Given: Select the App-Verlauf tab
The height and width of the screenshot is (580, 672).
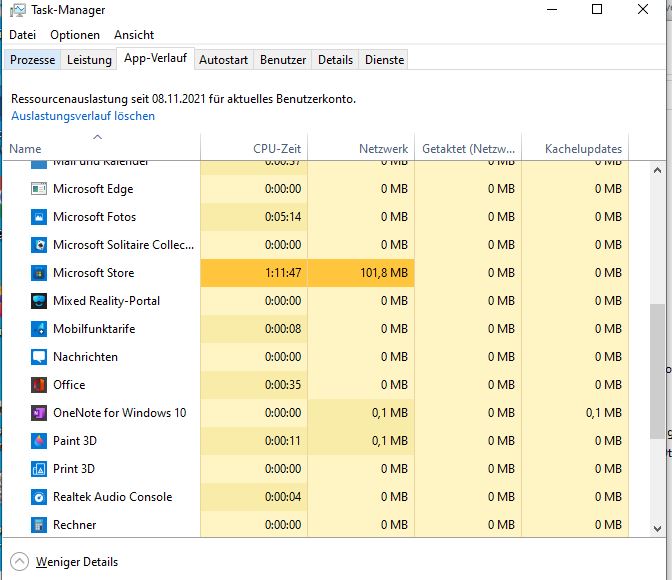Looking at the screenshot, I should 156,58.
